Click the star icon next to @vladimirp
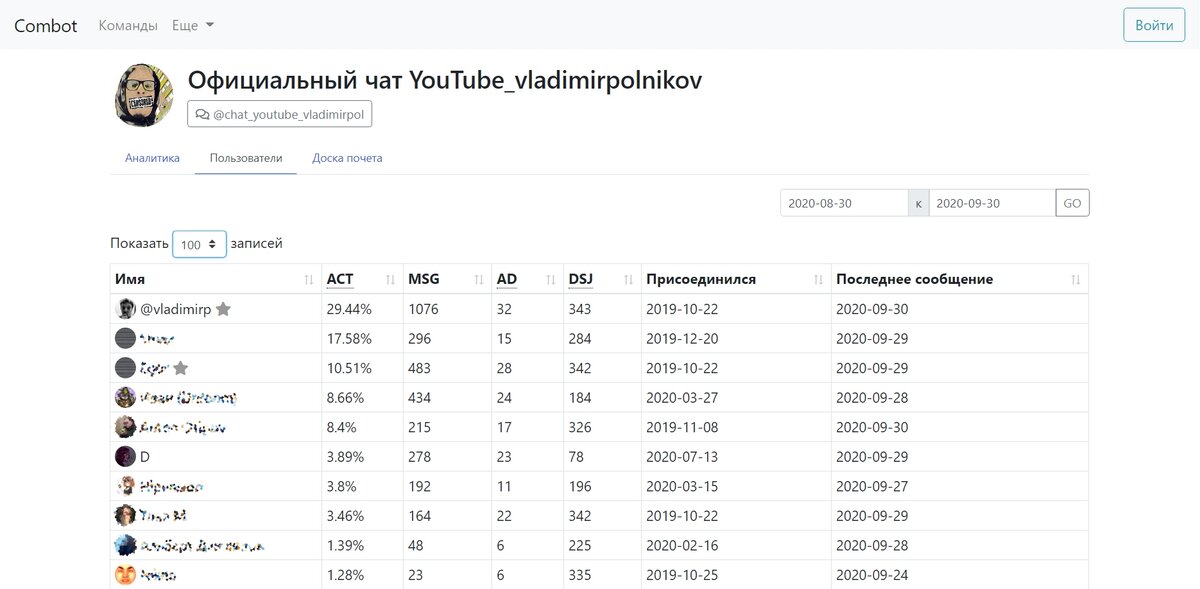This screenshot has width=1200, height=589. click(x=223, y=310)
